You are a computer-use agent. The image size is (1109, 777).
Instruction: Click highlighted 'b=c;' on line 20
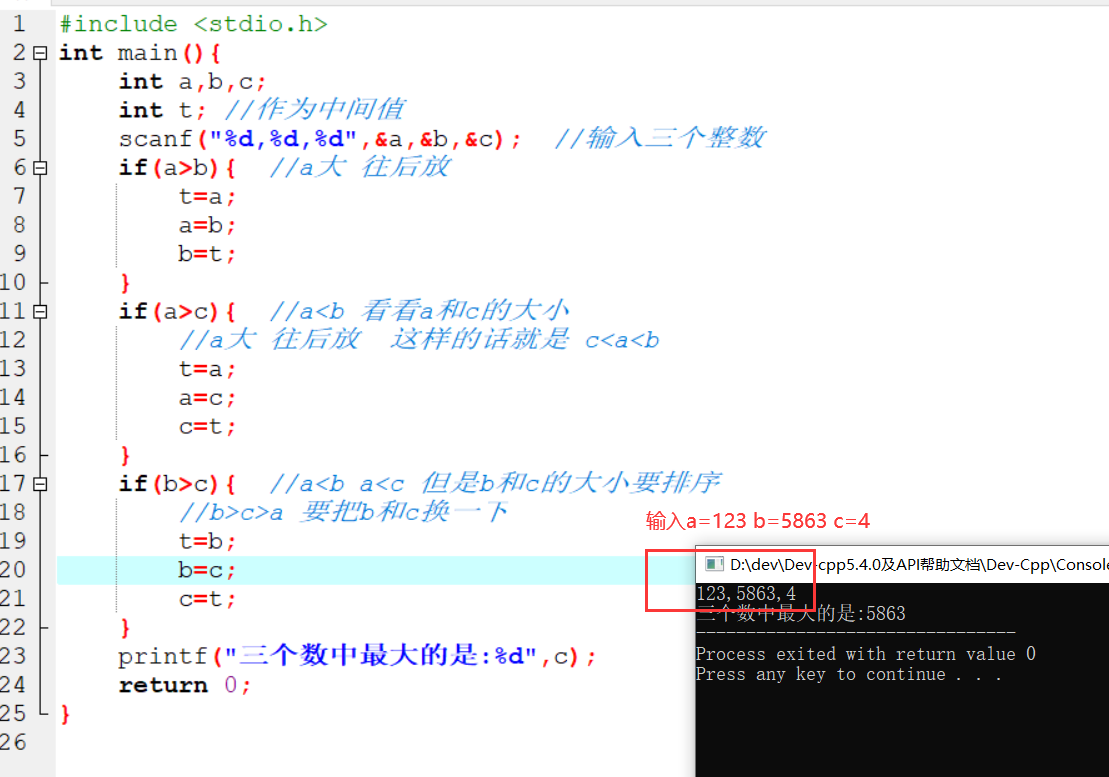coord(207,571)
